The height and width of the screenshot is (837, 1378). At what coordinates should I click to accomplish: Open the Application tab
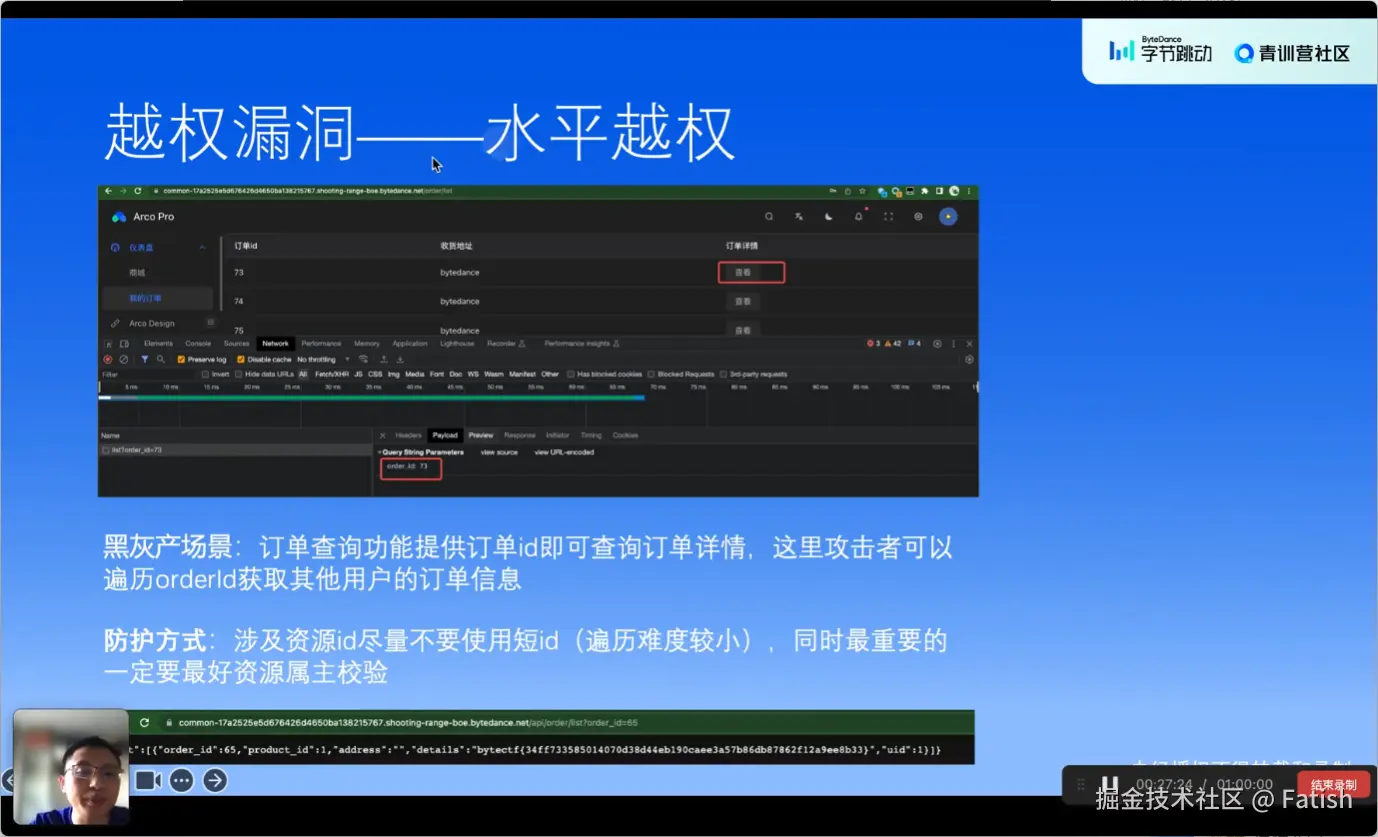[x=410, y=343]
